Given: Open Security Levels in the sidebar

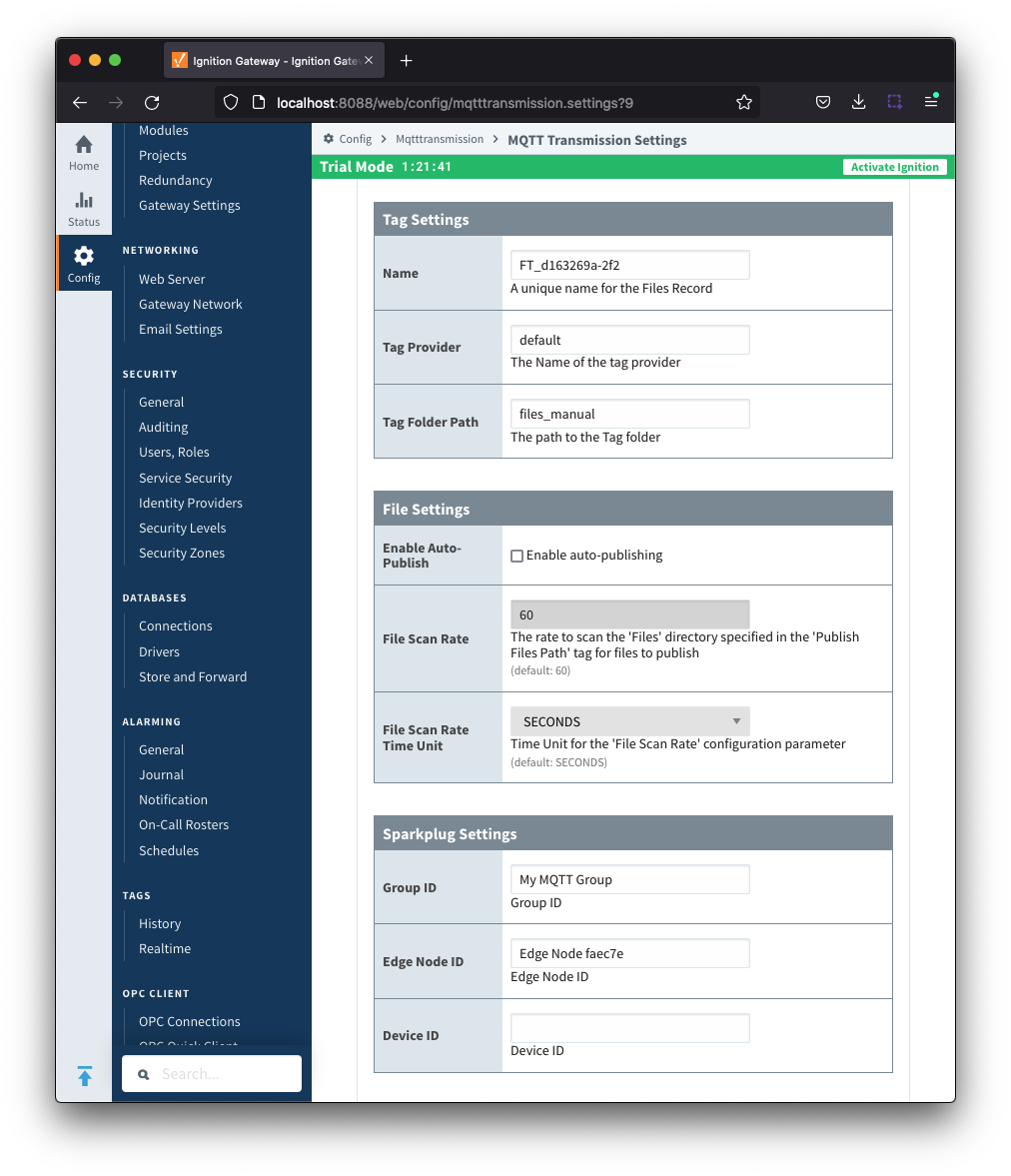Looking at the screenshot, I should (x=182, y=528).
